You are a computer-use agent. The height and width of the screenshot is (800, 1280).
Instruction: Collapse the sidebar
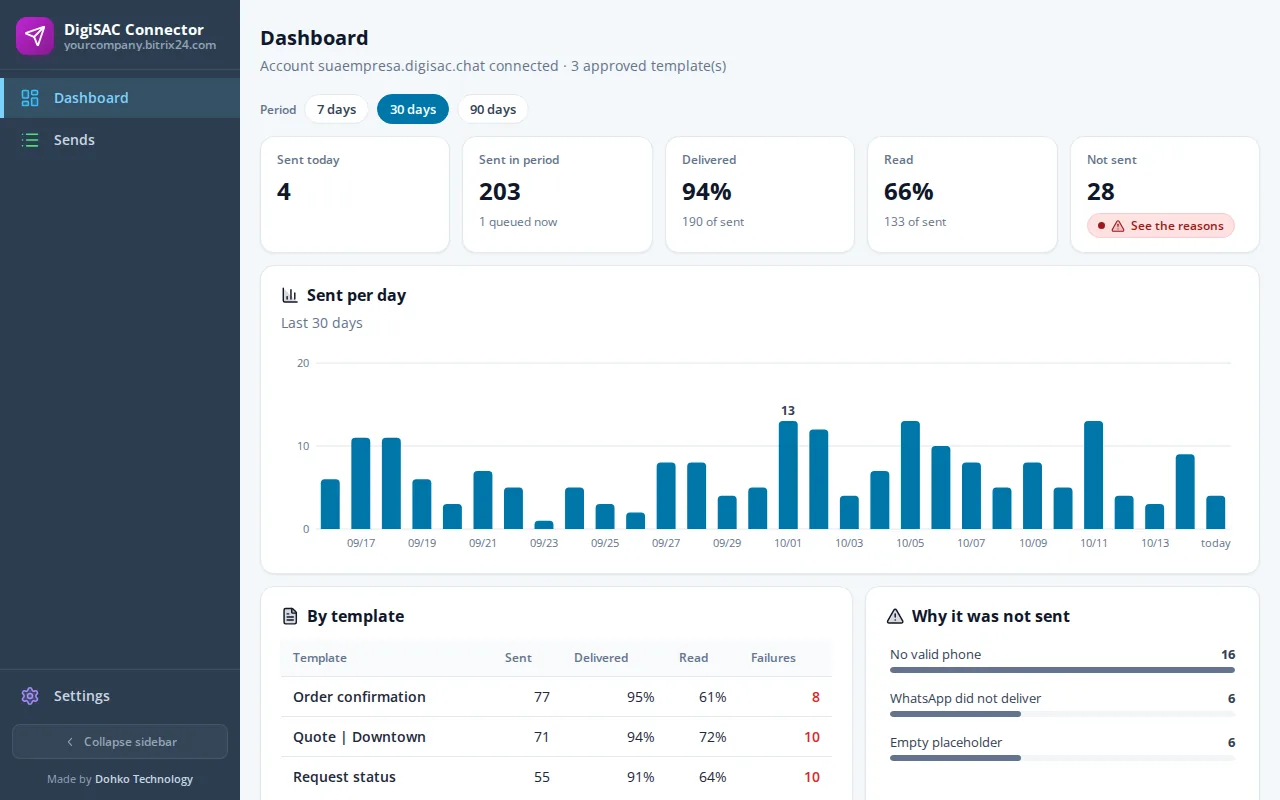pyautogui.click(x=120, y=742)
